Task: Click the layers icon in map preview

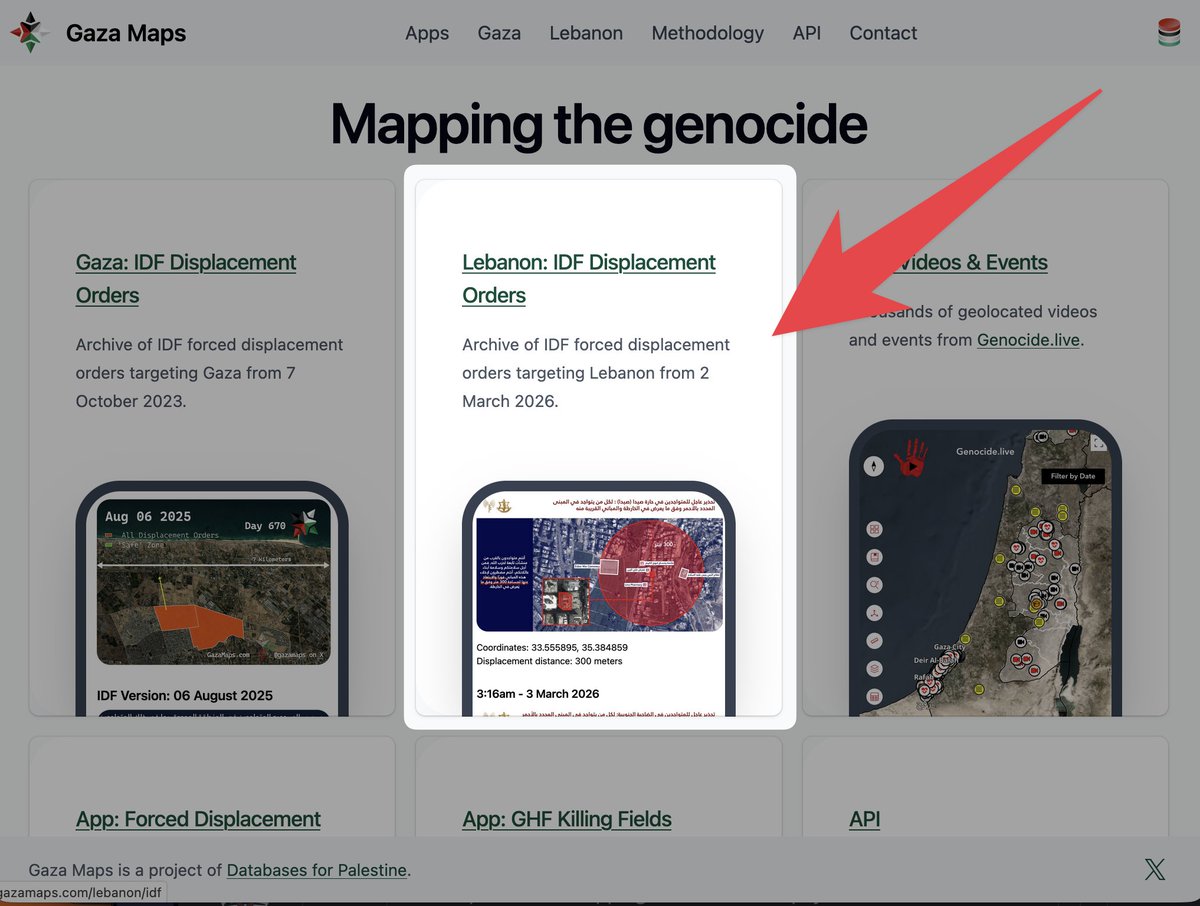Action: click(x=874, y=669)
